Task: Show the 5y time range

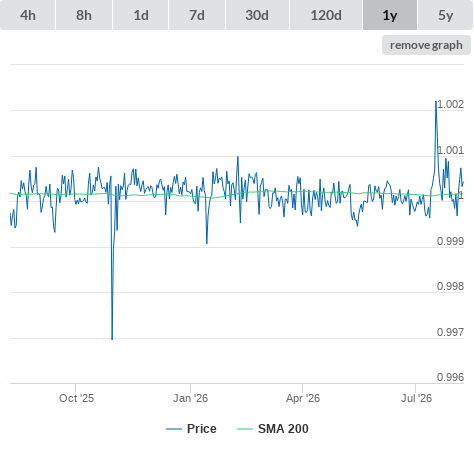Action: tap(445, 15)
